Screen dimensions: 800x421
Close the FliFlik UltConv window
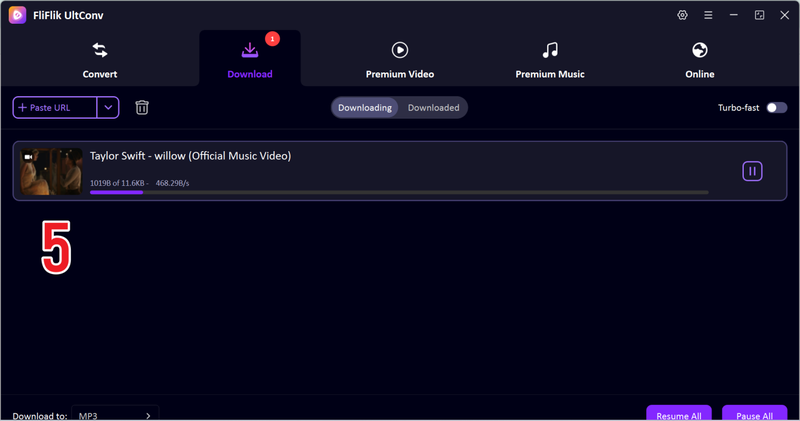click(x=785, y=15)
